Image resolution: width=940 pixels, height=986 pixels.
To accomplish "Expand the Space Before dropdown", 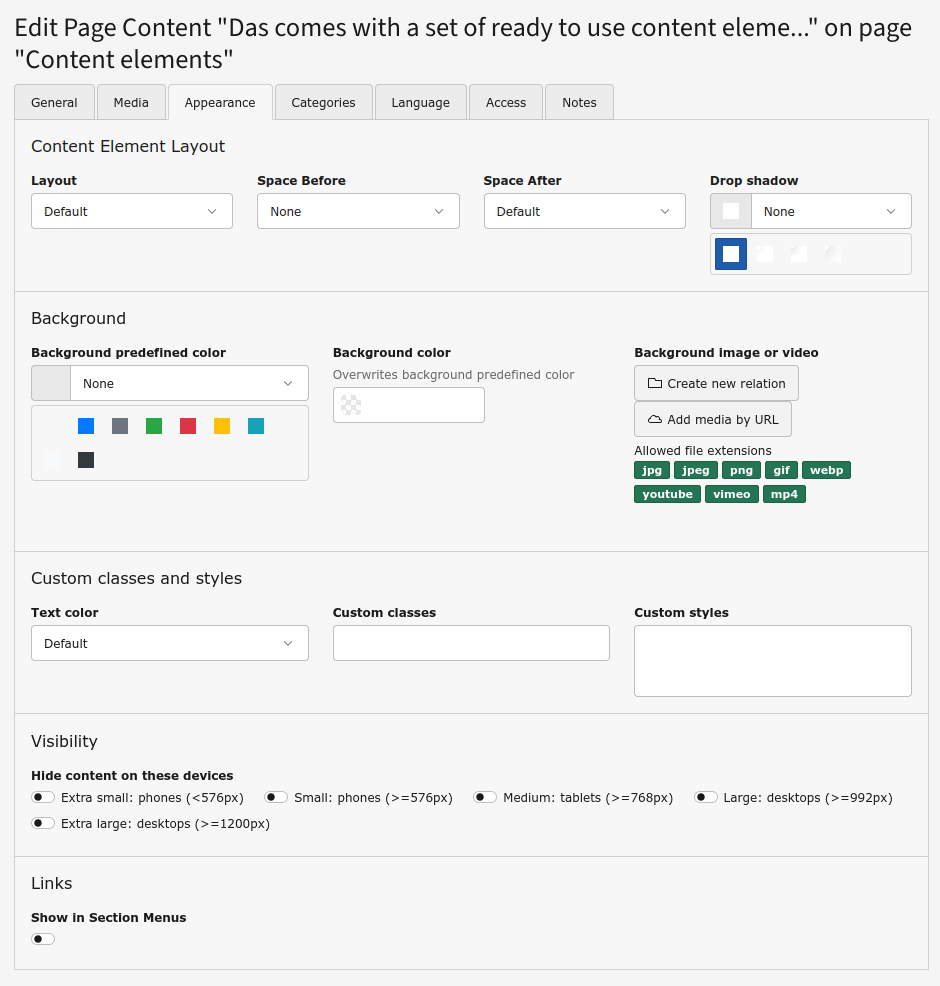I will point(358,211).
